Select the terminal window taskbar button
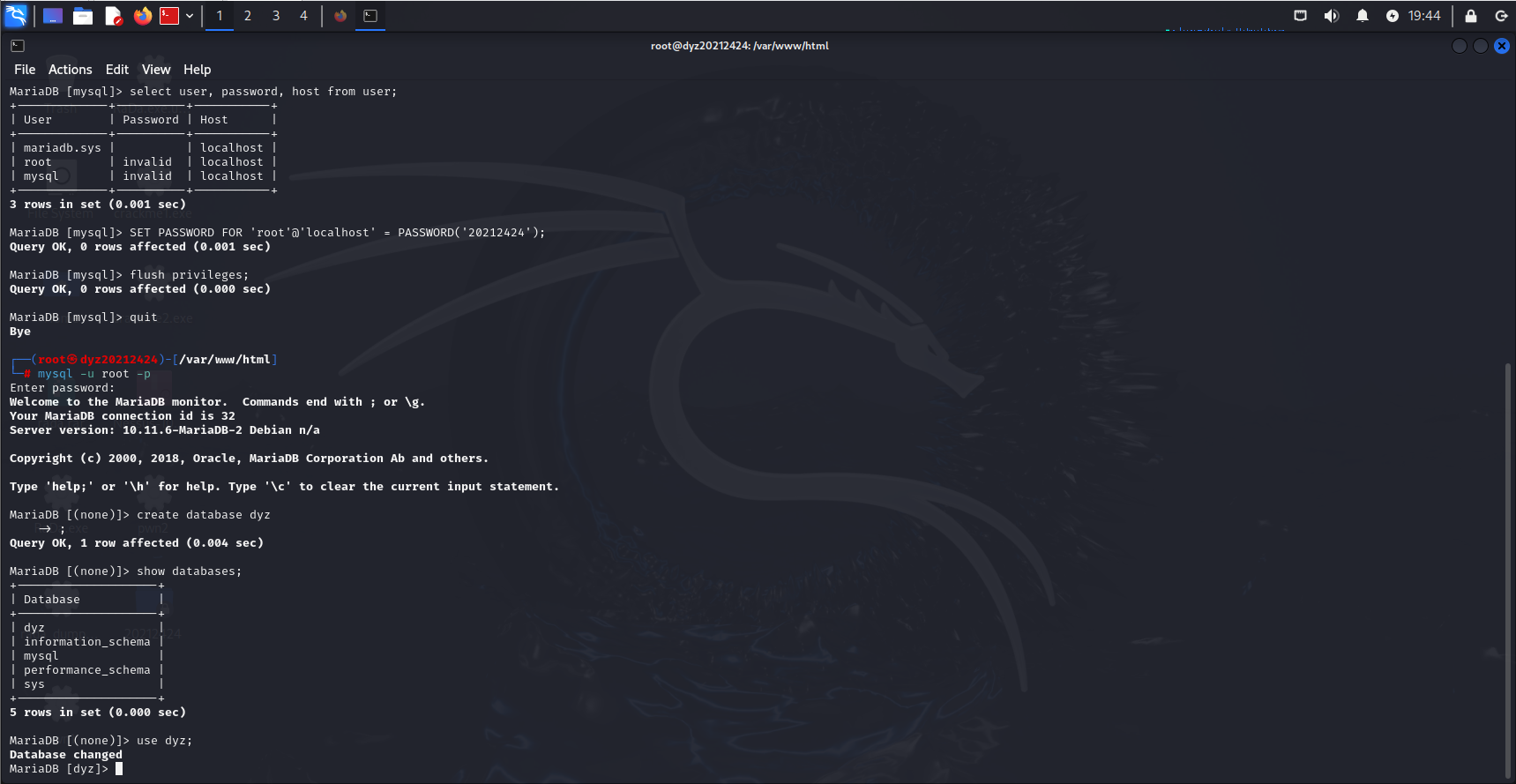The width and height of the screenshot is (1516, 784). click(x=370, y=16)
